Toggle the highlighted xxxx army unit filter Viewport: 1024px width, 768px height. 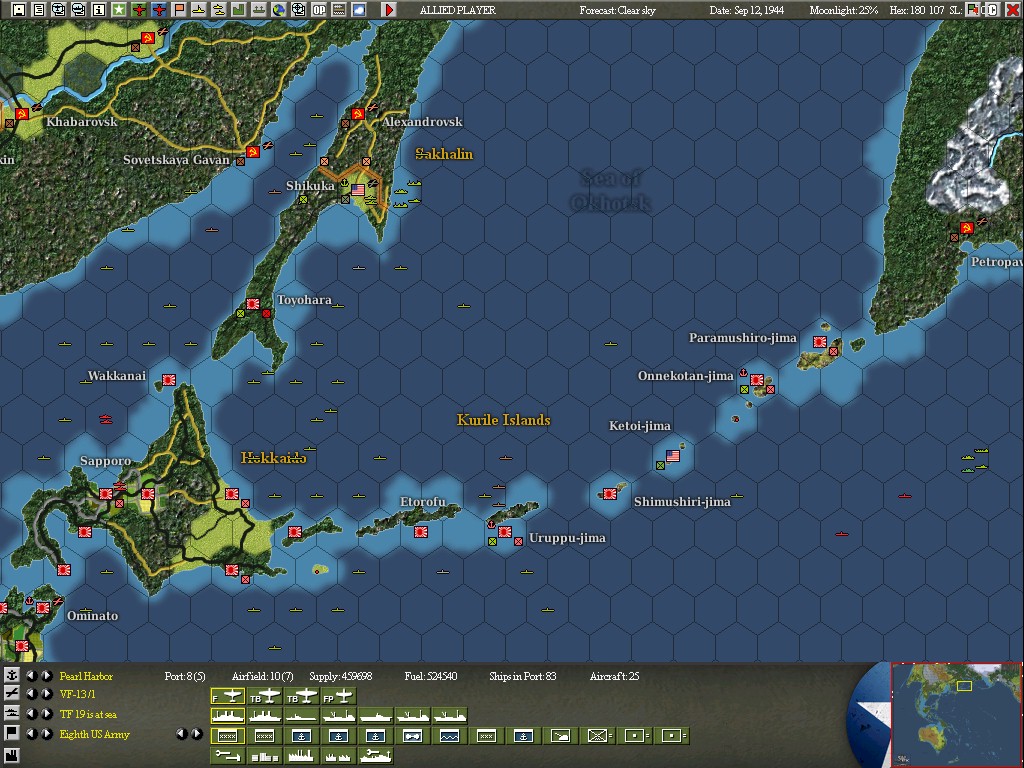point(227,736)
